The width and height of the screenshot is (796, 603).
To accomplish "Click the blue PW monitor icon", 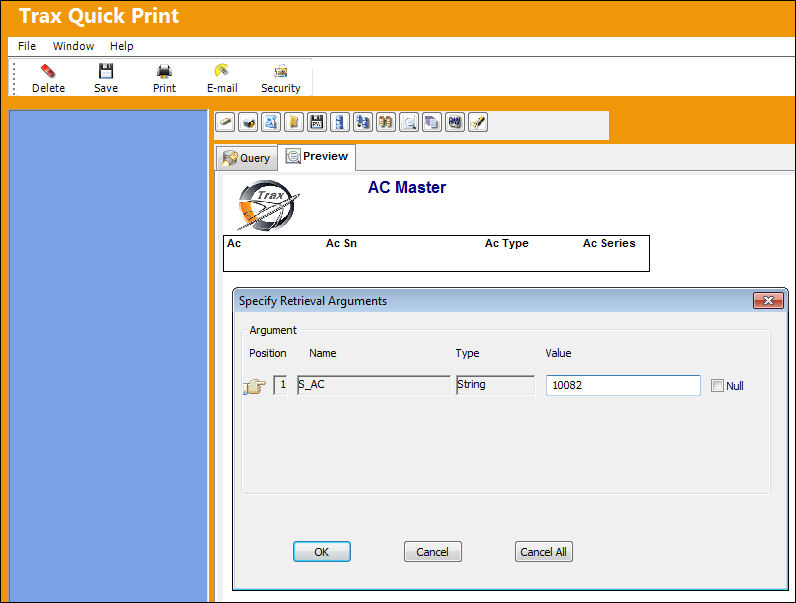I will point(455,122).
